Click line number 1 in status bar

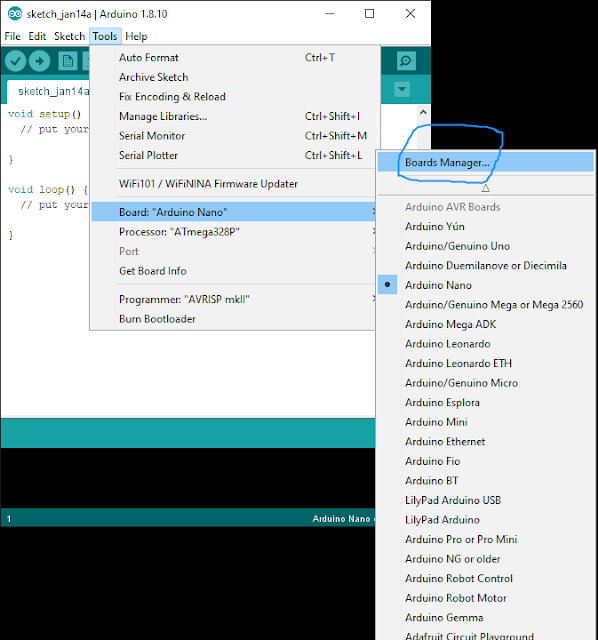[9, 519]
